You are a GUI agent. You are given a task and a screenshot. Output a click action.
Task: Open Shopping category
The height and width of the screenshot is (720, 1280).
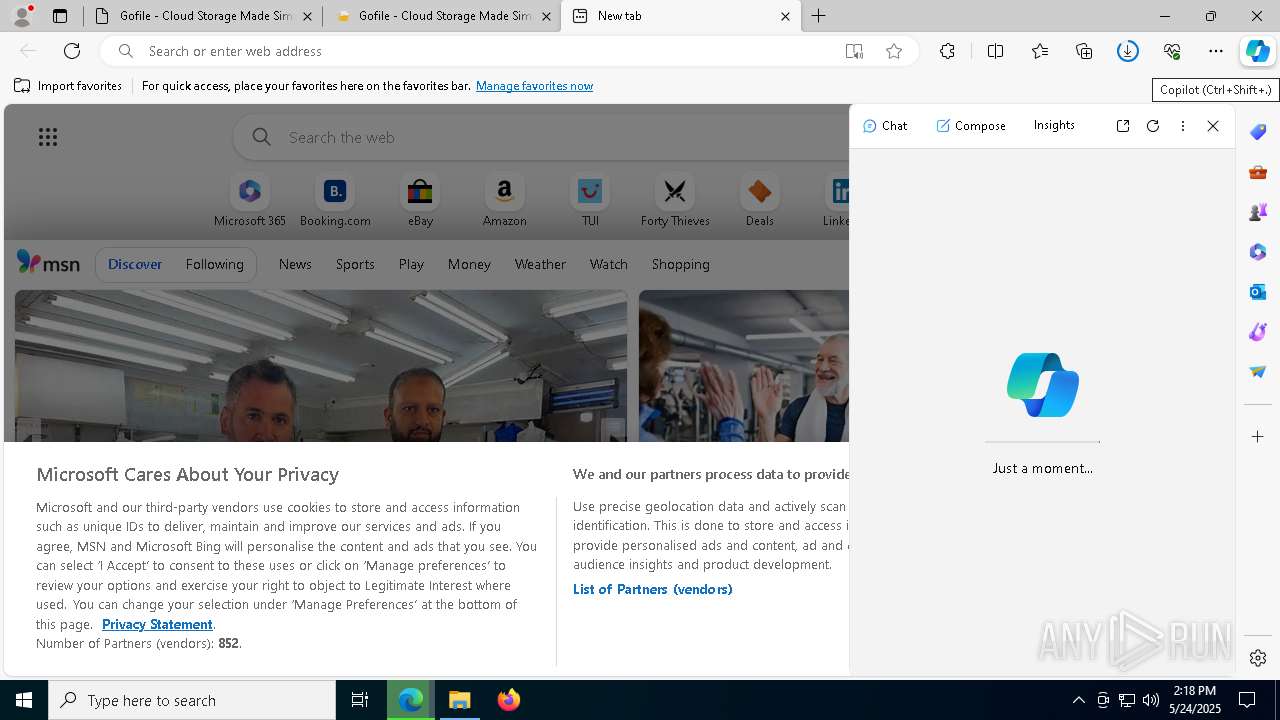click(681, 264)
